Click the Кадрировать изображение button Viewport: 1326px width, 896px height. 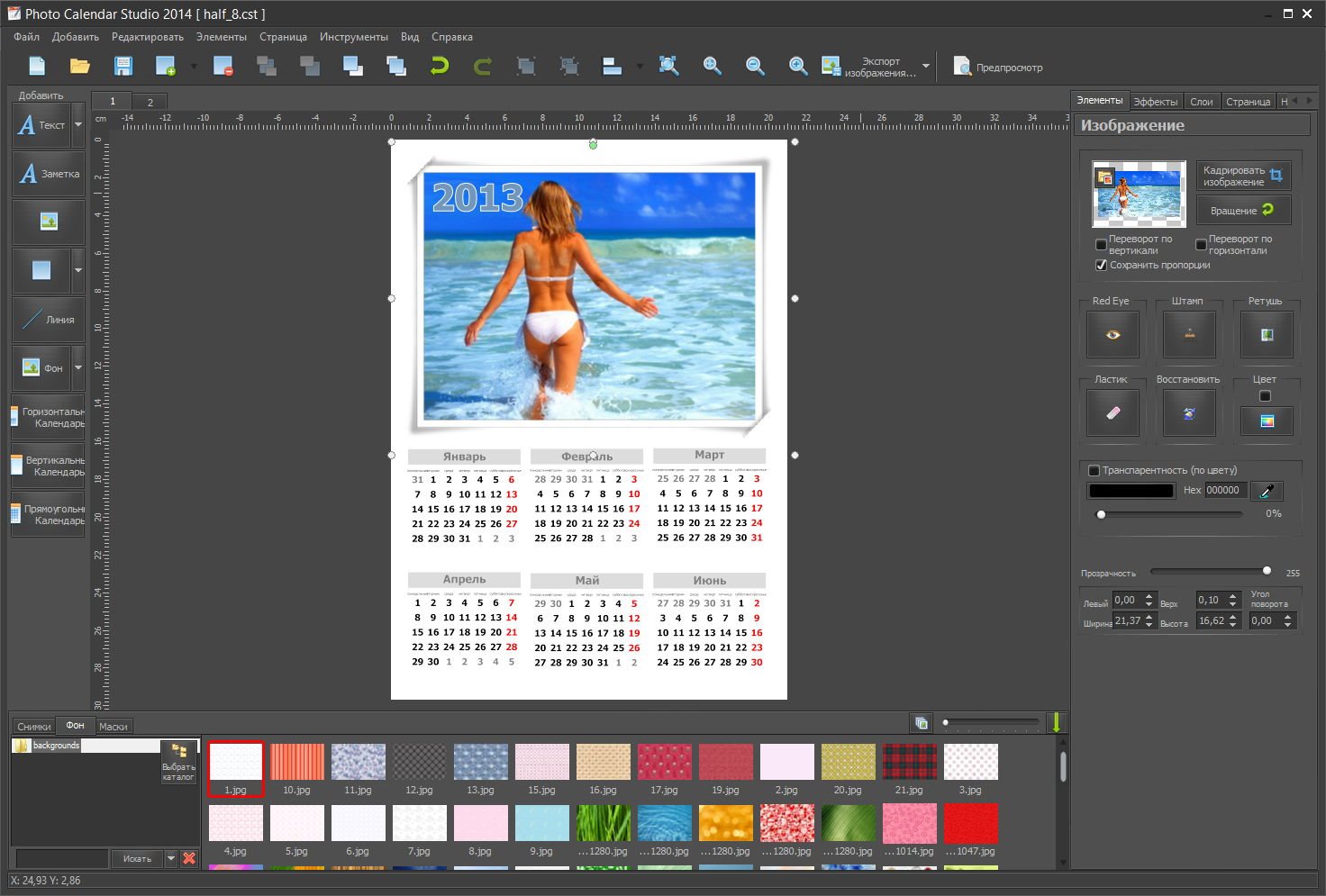[1244, 176]
